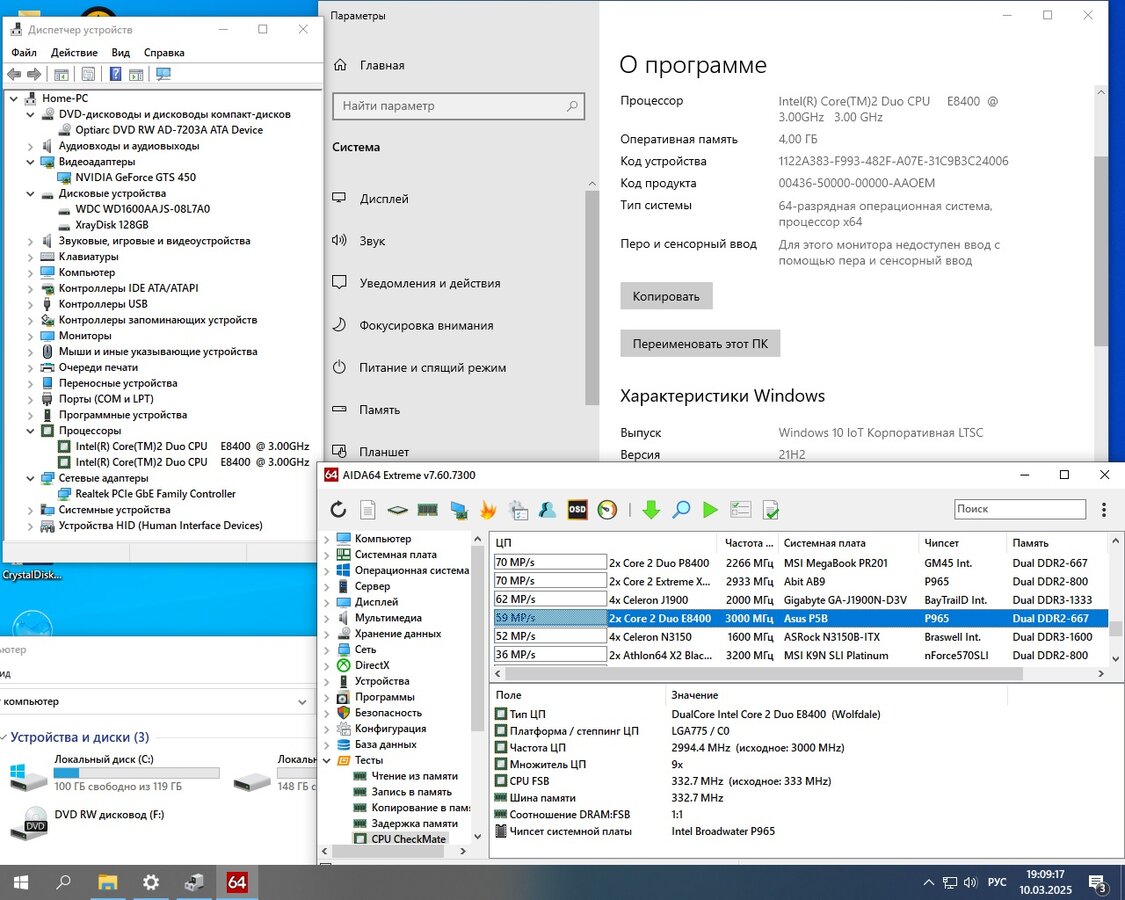Open File Explorer from the taskbar

click(x=108, y=882)
